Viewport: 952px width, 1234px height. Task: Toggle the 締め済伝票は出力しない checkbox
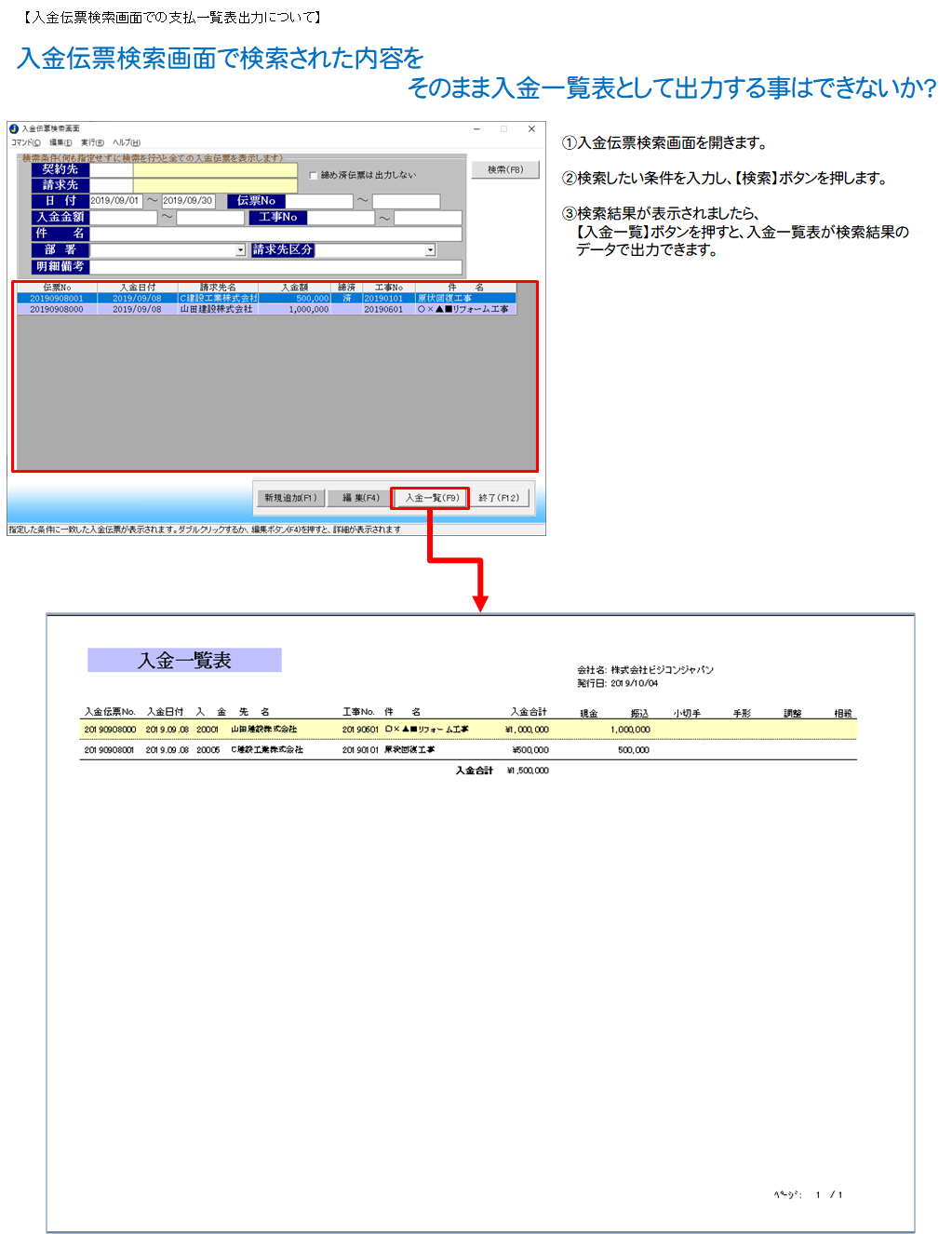(314, 175)
